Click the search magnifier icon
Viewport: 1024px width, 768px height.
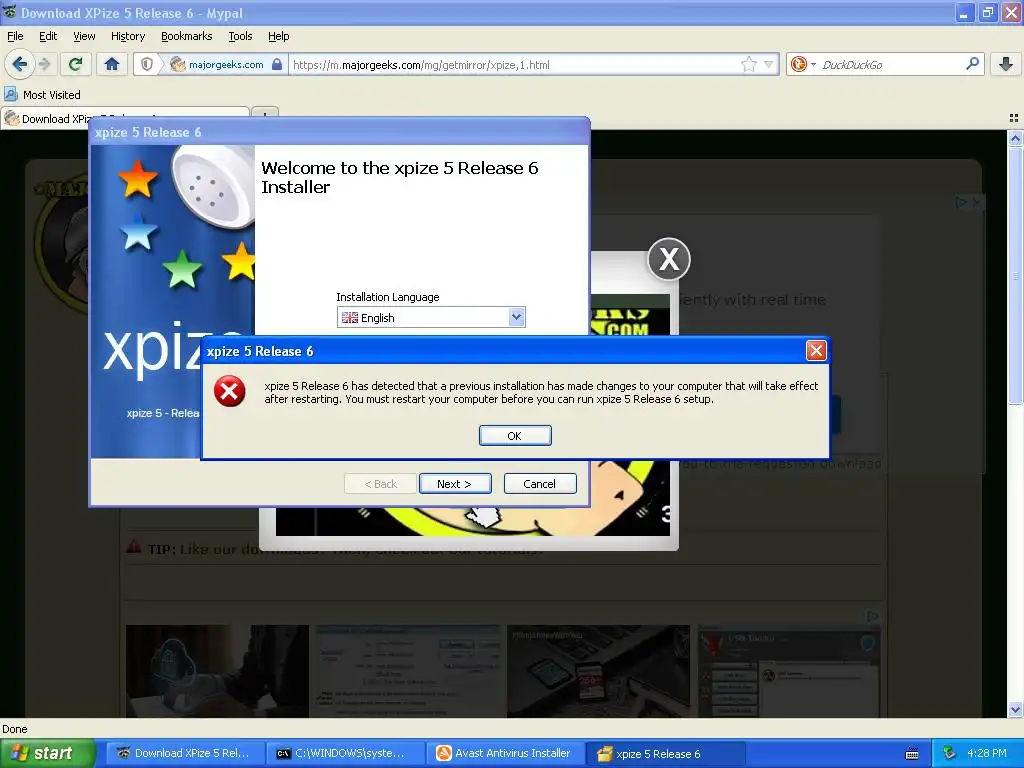972,63
